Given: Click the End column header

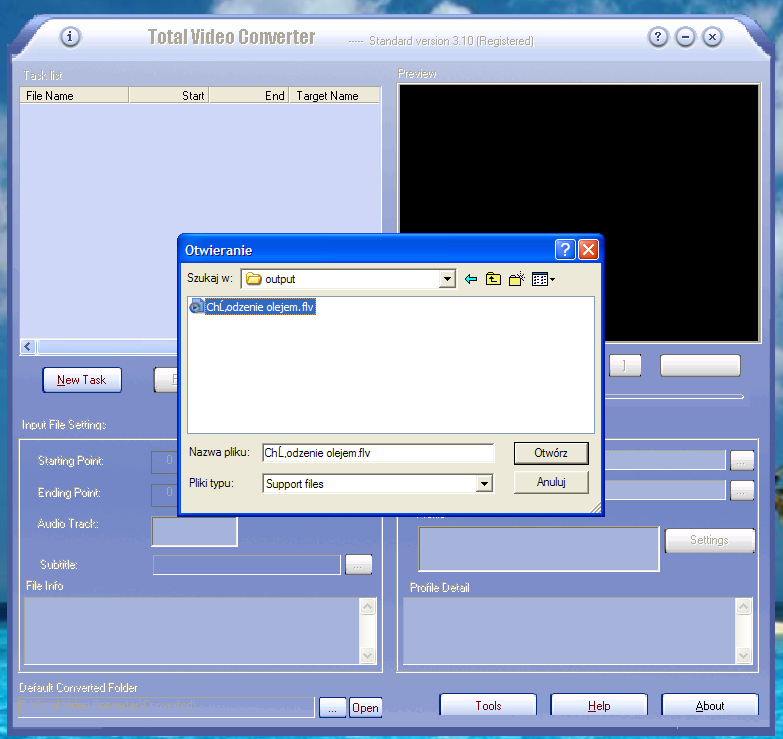Looking at the screenshot, I should 249,95.
